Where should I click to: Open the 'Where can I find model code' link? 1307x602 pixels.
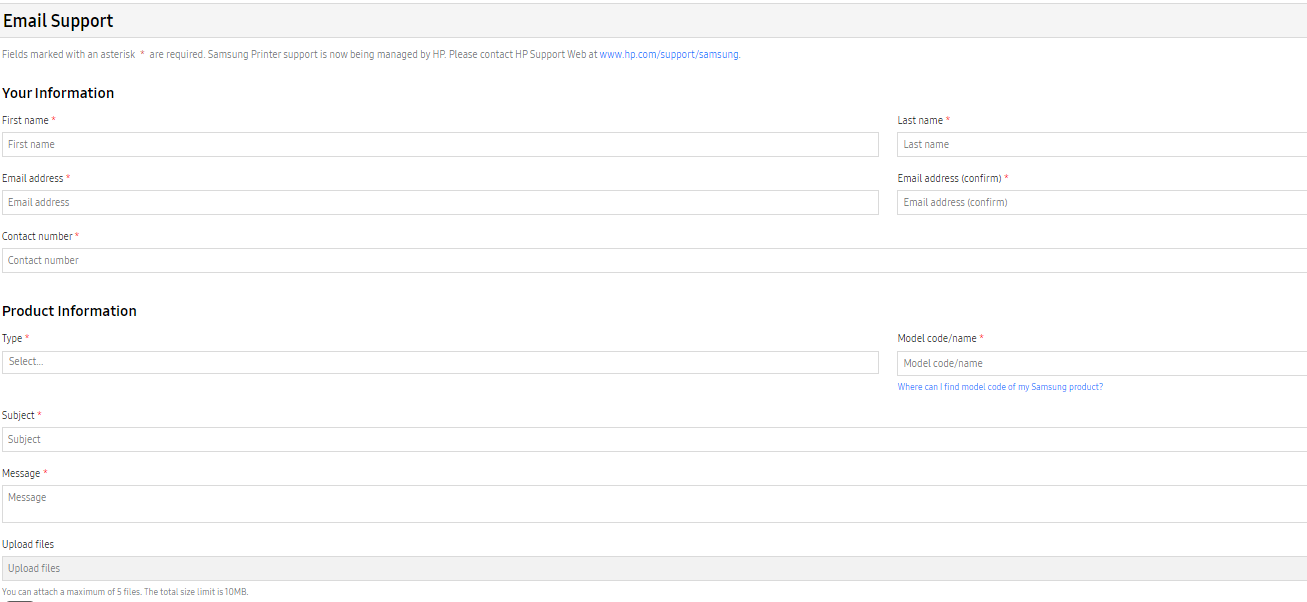[x=1000, y=387]
